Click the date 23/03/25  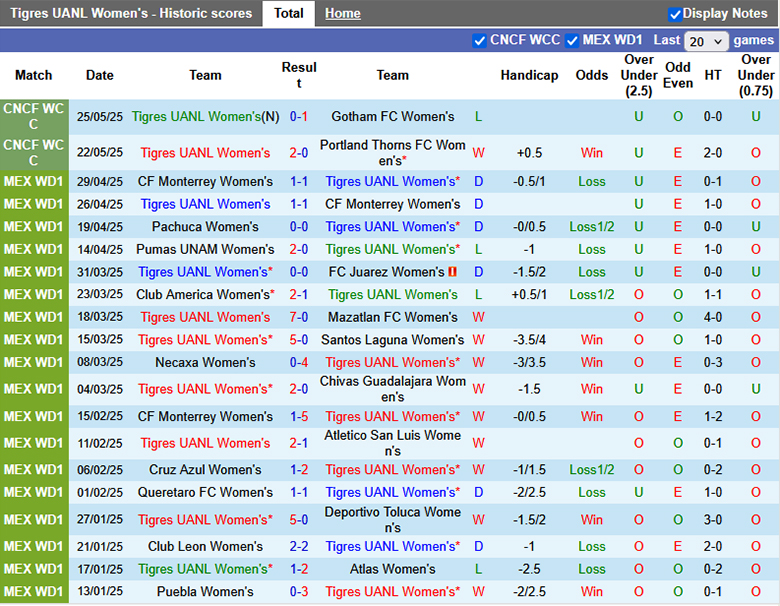pyautogui.click(x=99, y=295)
